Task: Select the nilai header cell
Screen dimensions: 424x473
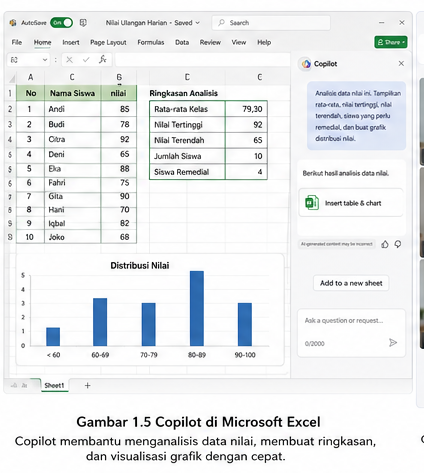Action: pos(118,93)
